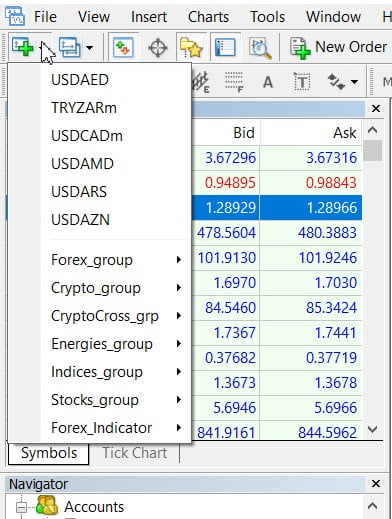Screen dimensions: 392x519
Task: Expand the Forex_Indicator submenu
Action: tap(99, 428)
